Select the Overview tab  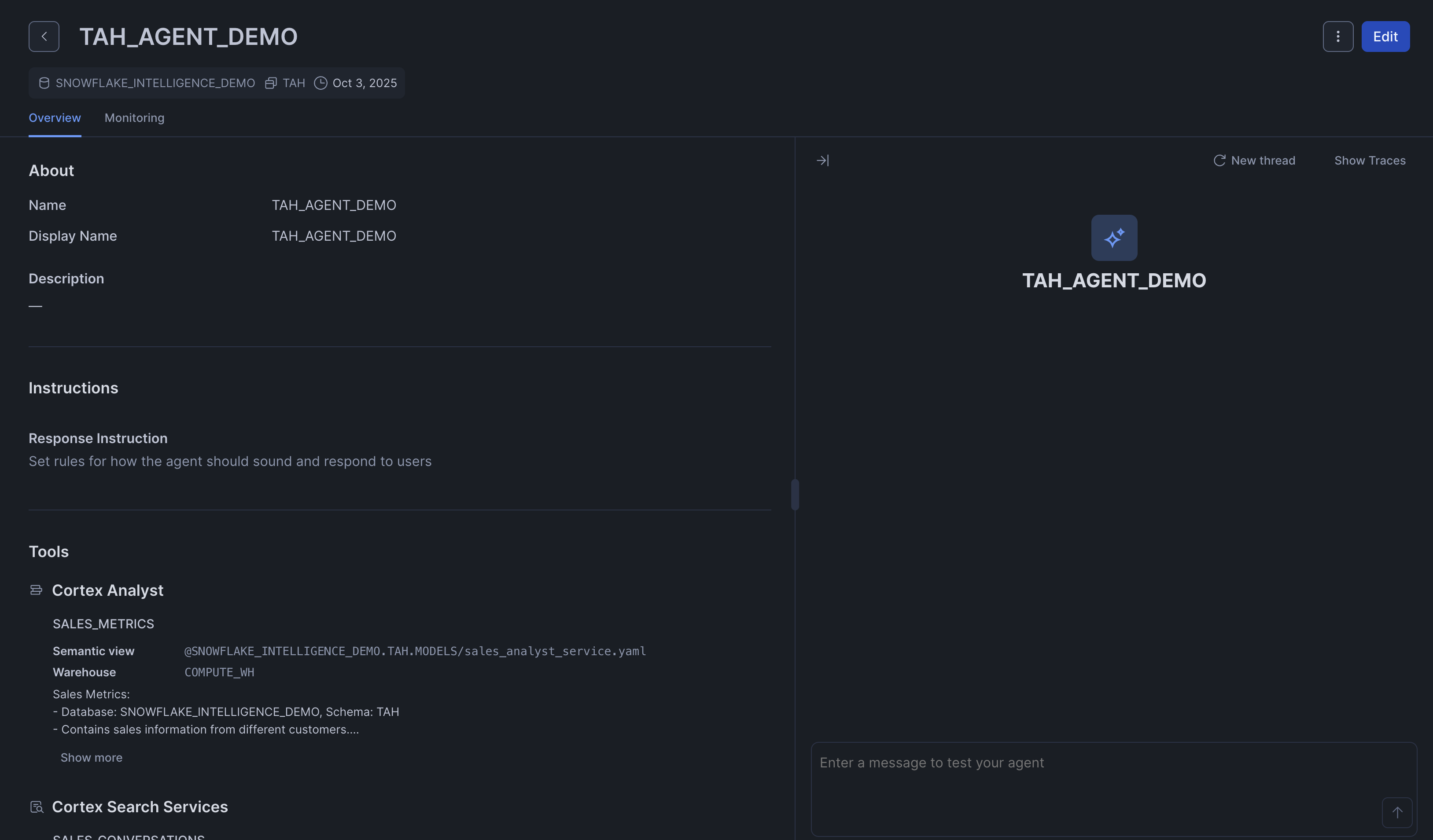tap(55, 117)
